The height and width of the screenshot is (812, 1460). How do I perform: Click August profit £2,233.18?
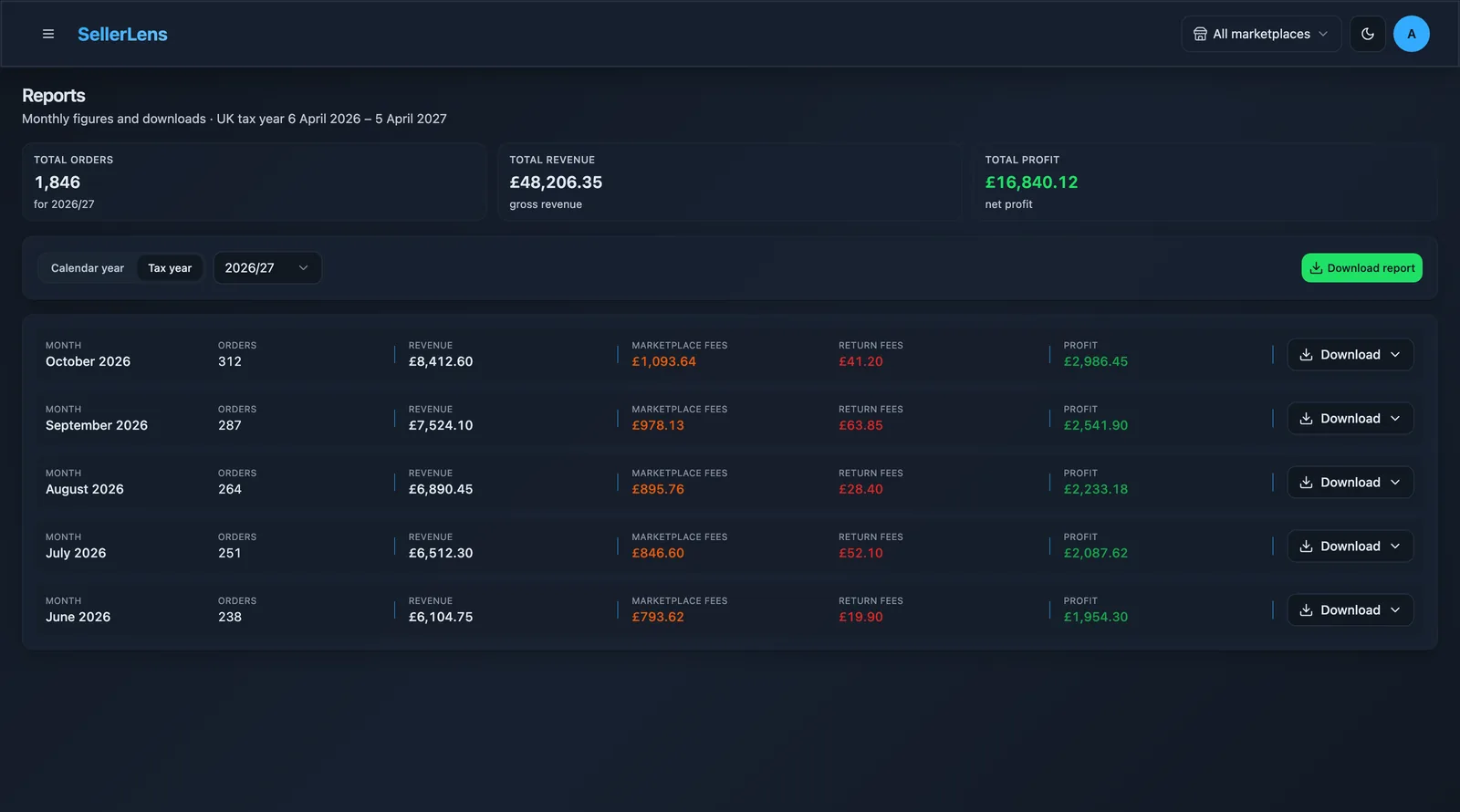coord(1095,489)
